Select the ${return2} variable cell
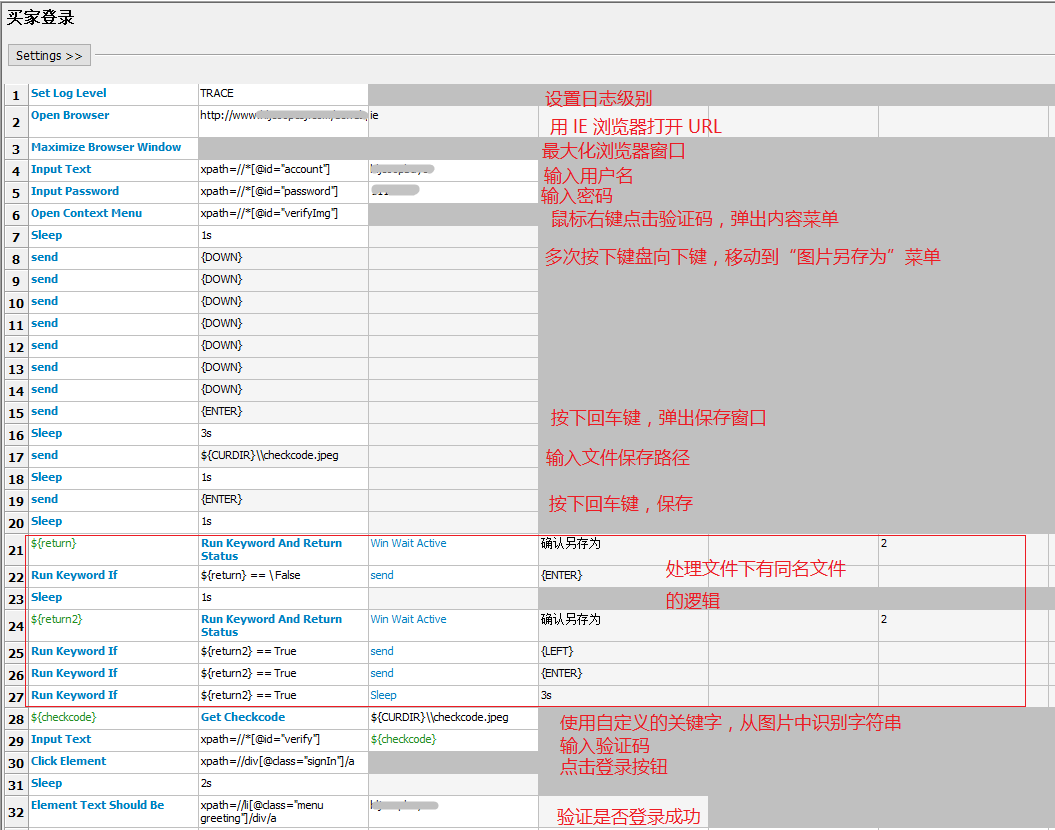Viewport: 1055px width, 830px height. pyautogui.click(x=113, y=626)
